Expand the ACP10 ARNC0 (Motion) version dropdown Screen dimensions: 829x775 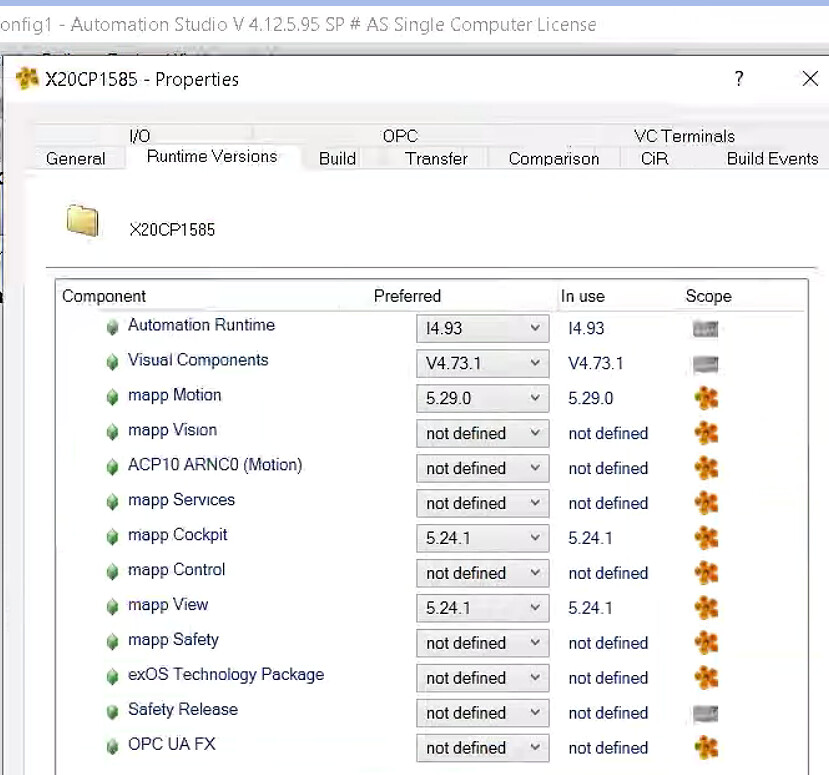(482, 468)
